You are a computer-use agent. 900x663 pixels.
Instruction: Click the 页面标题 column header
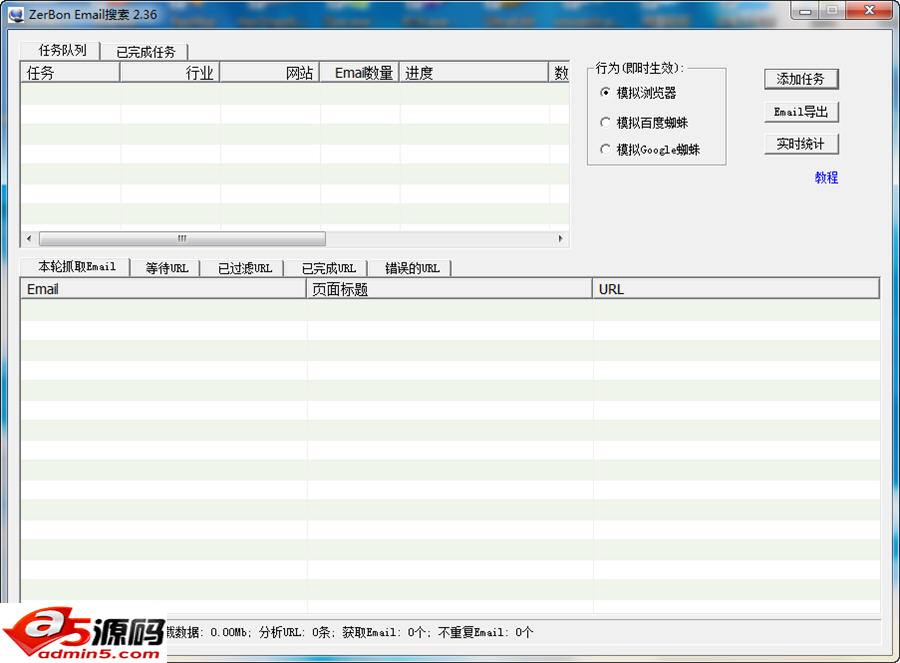(x=449, y=289)
